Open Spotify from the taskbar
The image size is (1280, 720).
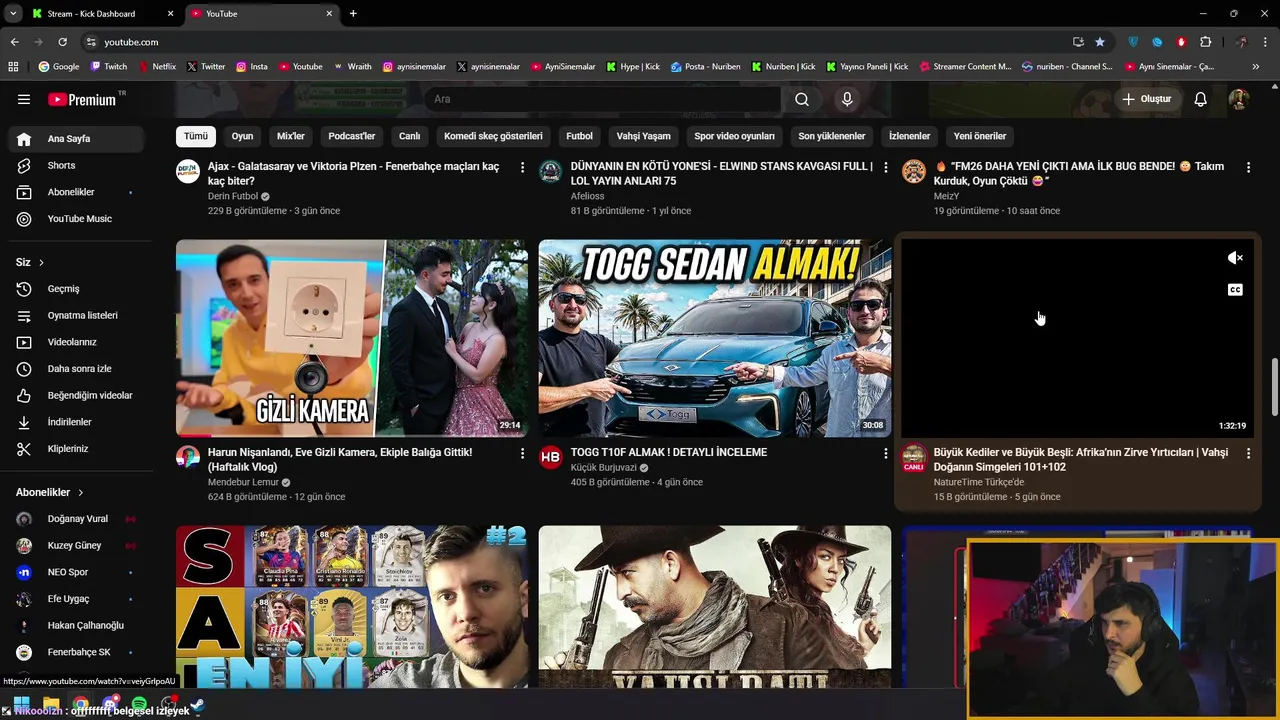(x=139, y=704)
